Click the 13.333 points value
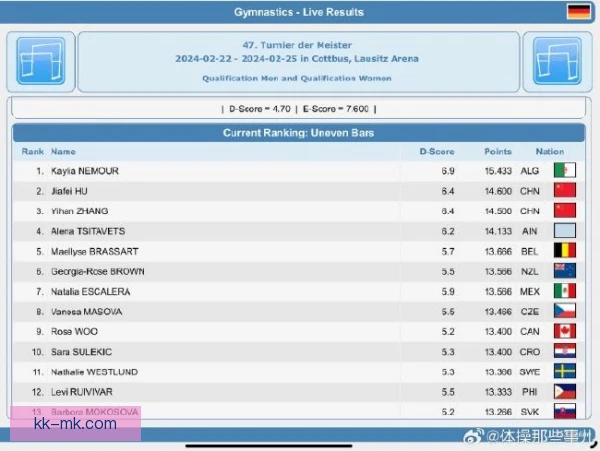This screenshot has width=600, height=451. 498,392
